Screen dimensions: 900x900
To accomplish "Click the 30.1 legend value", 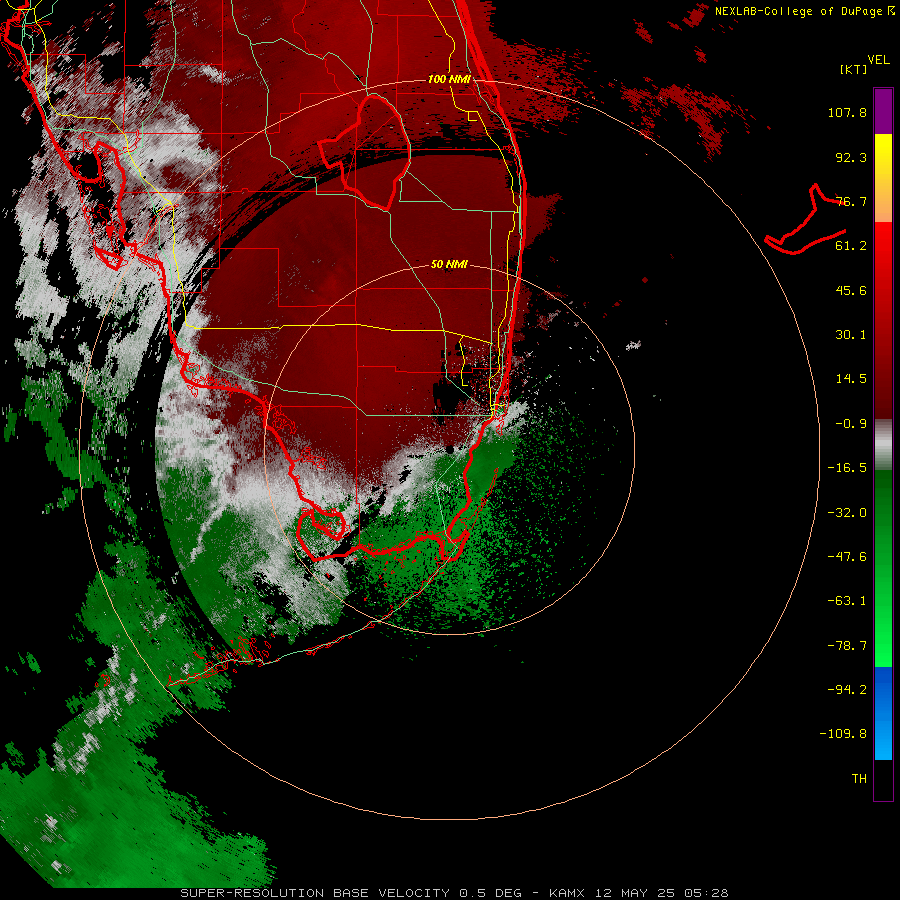I will [851, 335].
